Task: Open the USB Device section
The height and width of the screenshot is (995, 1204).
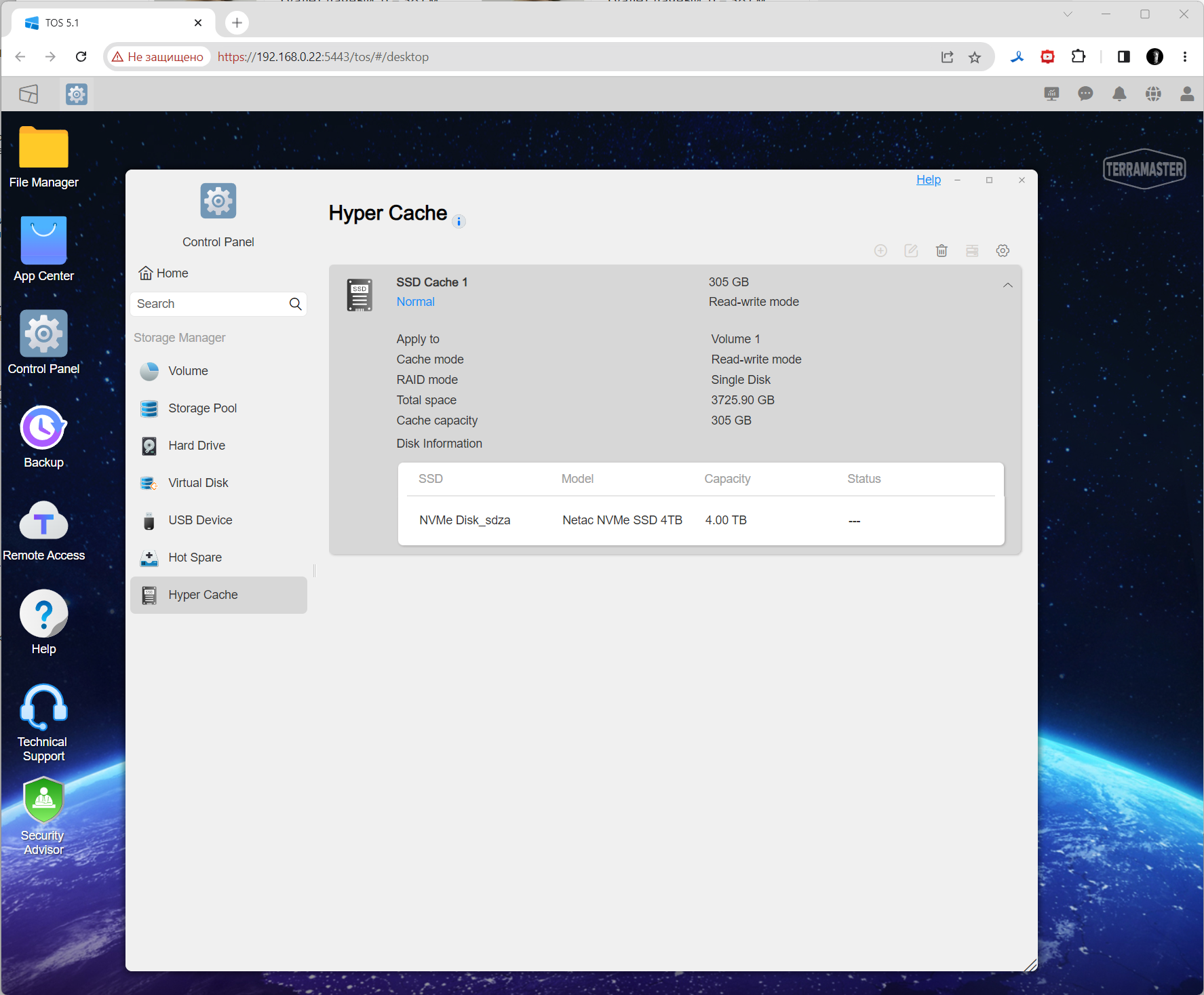Action: tap(218, 520)
